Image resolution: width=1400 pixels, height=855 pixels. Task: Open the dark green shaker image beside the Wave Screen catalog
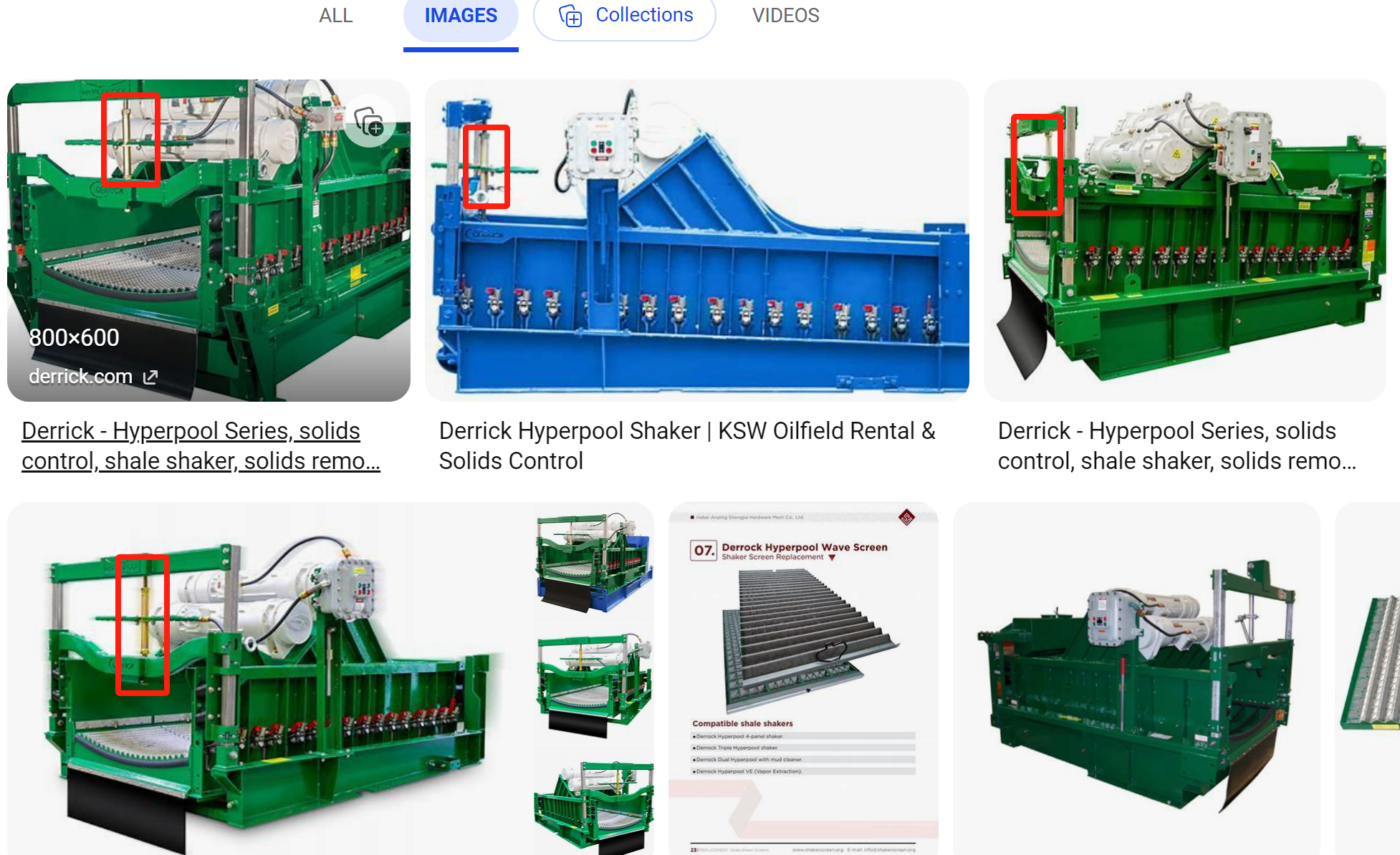[1136, 678]
